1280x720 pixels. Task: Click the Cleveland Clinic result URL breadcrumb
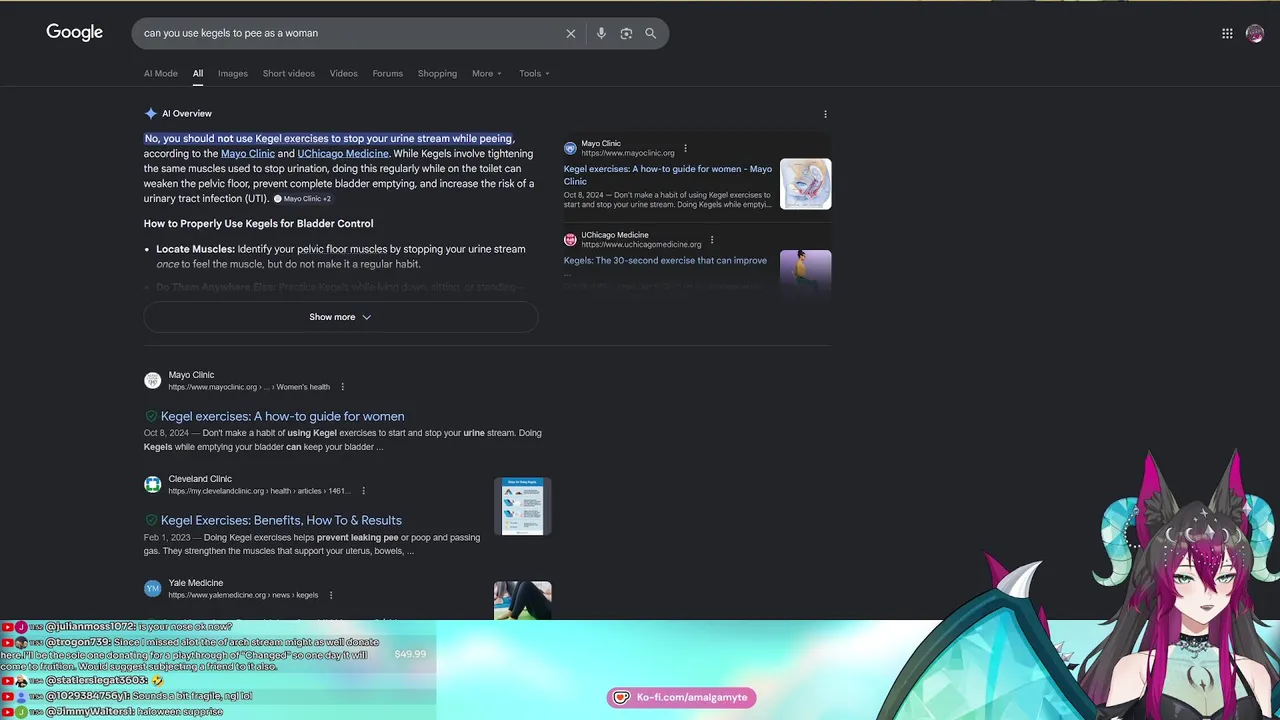click(x=258, y=491)
